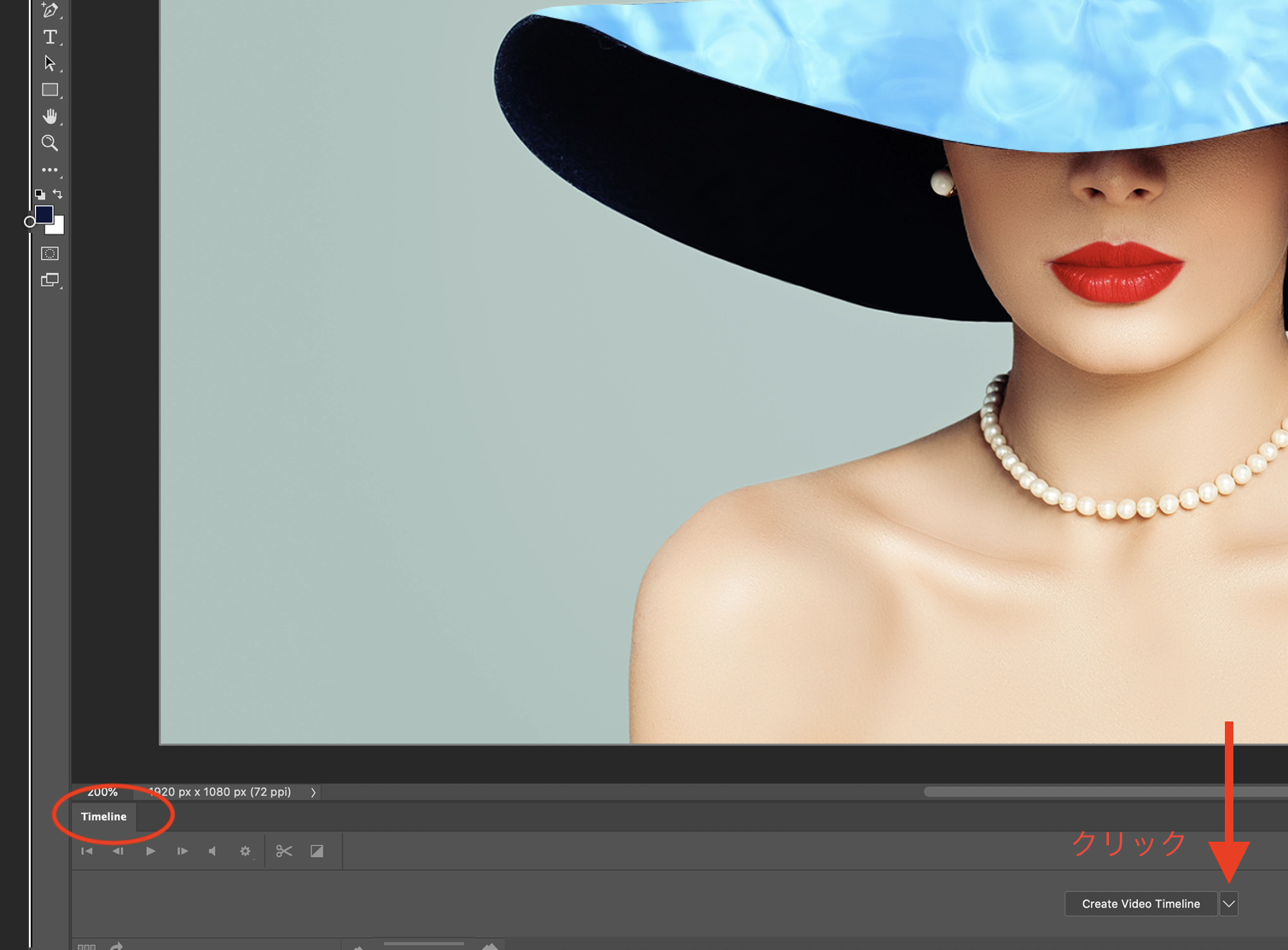Toggle Quick Mask mode

point(50,253)
